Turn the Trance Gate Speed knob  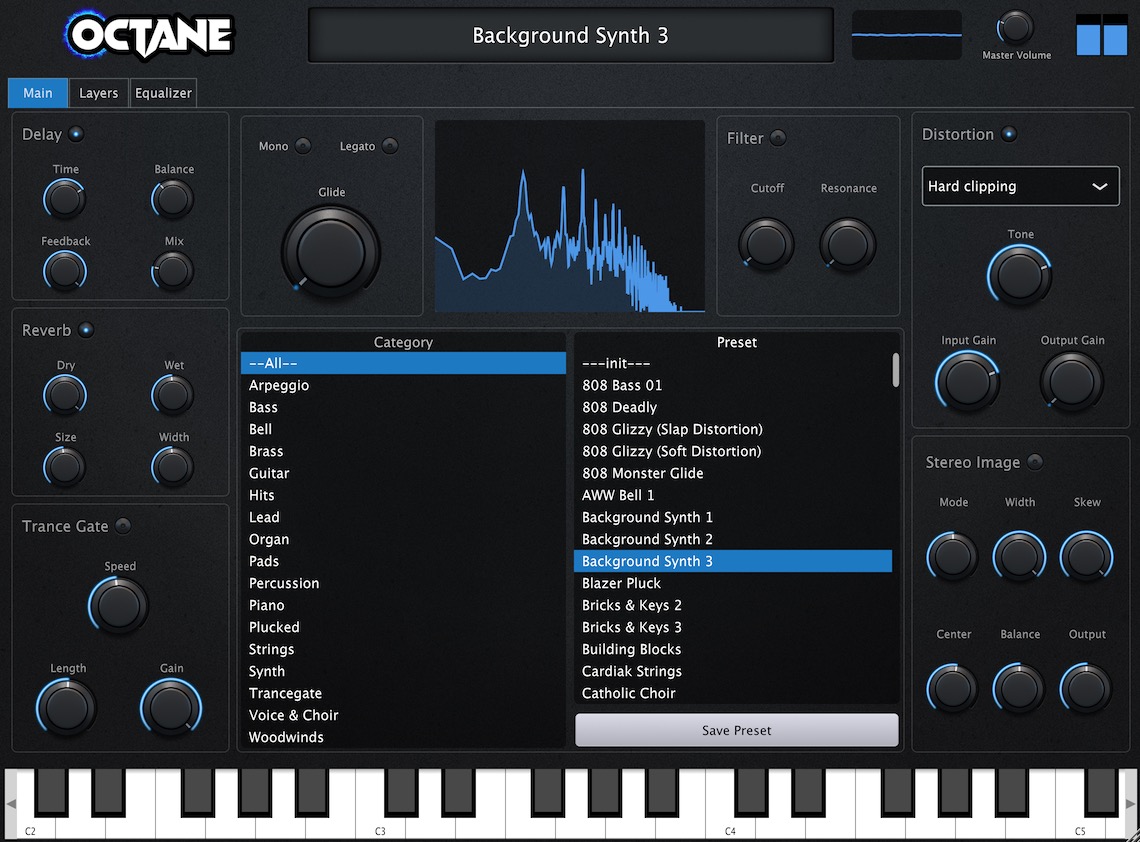[x=118, y=606]
